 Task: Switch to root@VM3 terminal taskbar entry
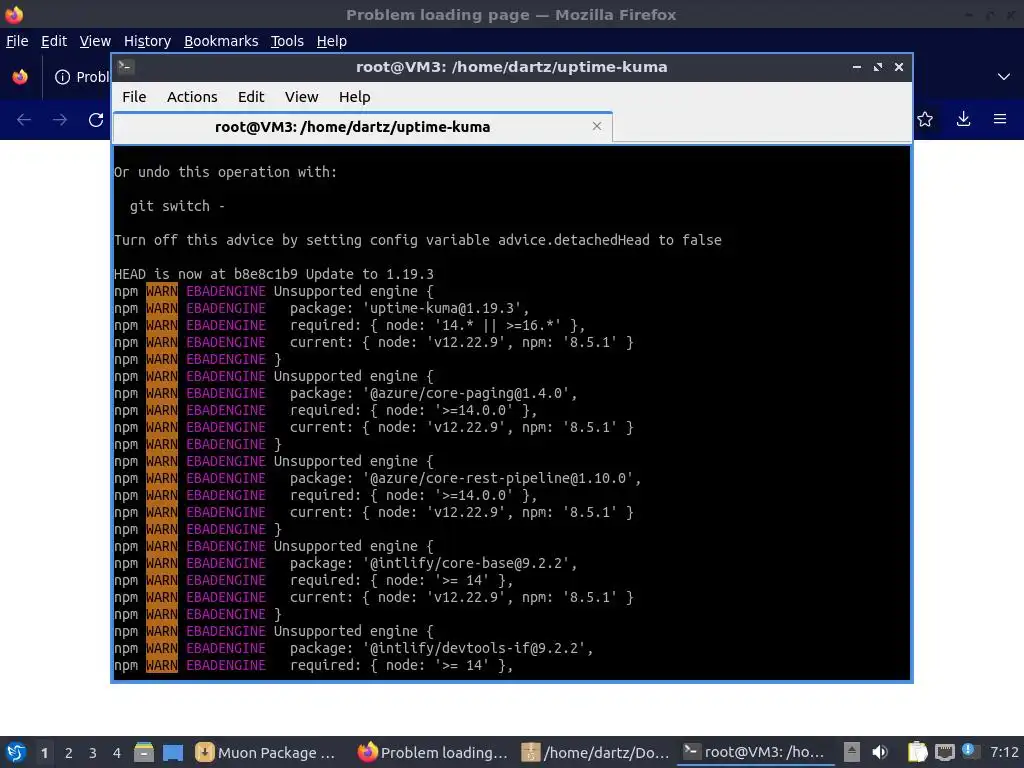click(758, 752)
